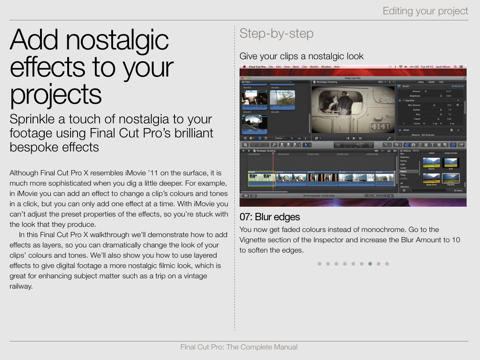Open the Effects browser toolbar icon
This screenshot has width=480, height=360.
coord(407,145)
